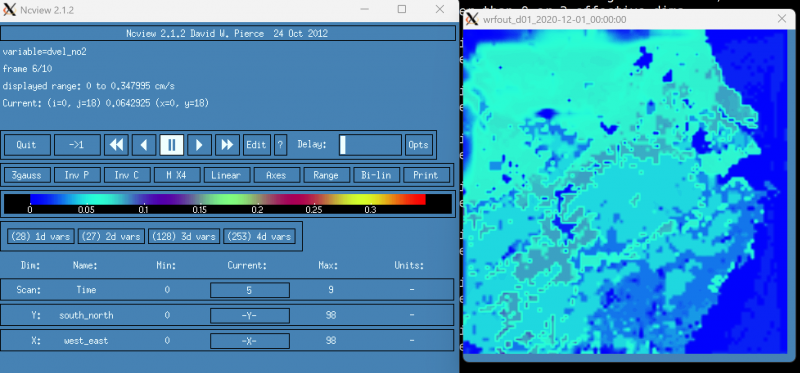Toggle Bi-lin interpolation button
The height and width of the screenshot is (373, 800).
click(x=376, y=175)
